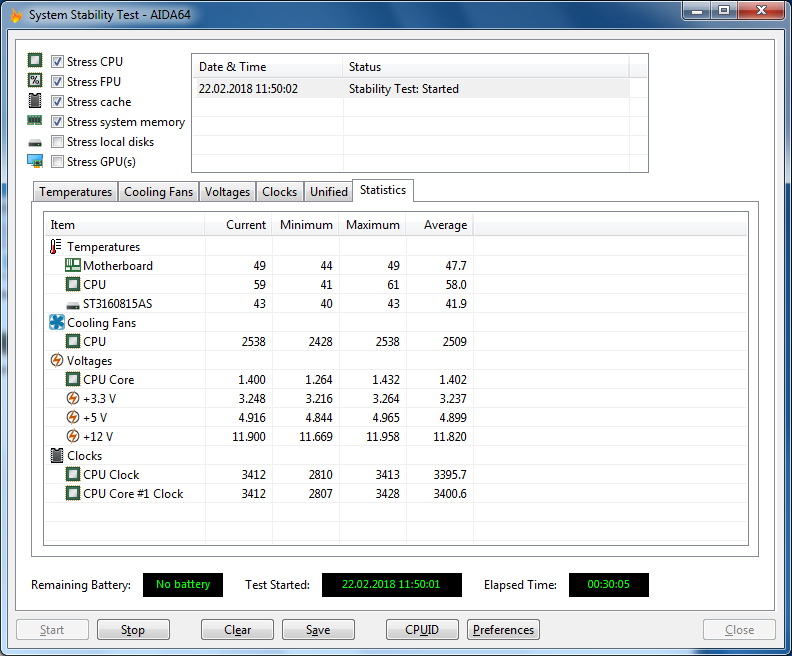Click the Average column header
792x656 pixels.
coord(444,225)
